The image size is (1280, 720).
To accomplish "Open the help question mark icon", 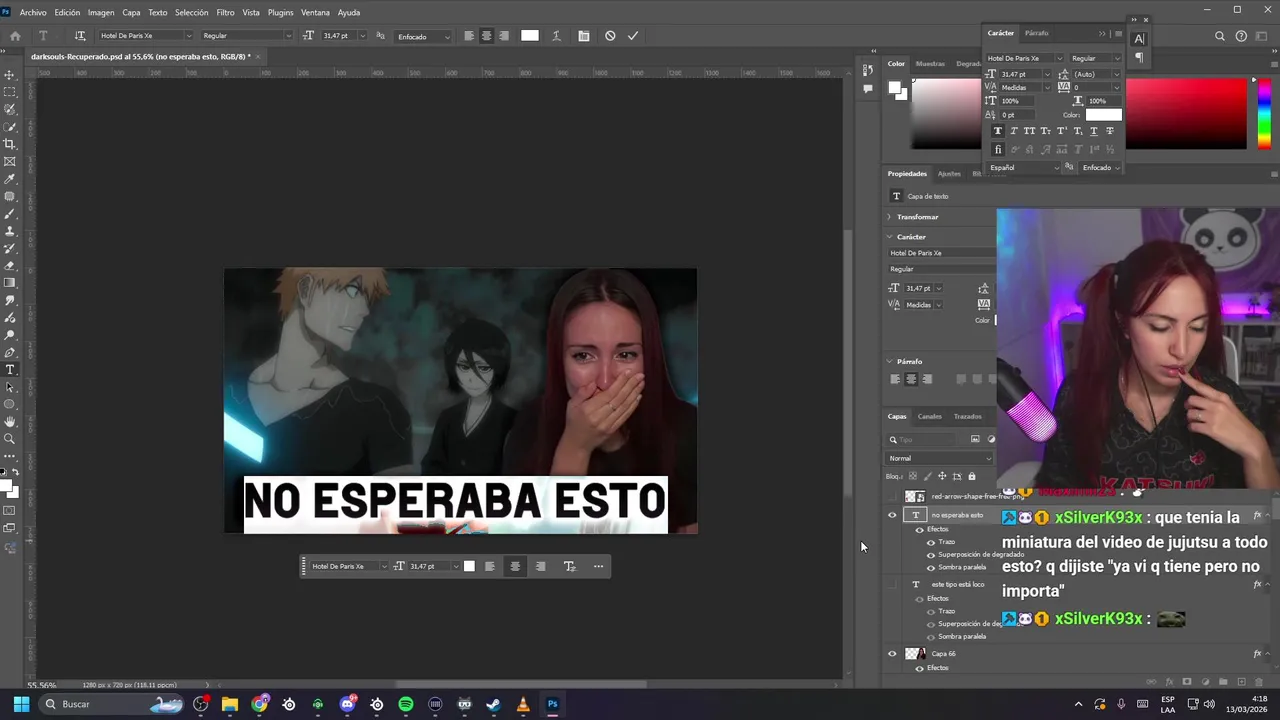I will click(x=1241, y=36).
